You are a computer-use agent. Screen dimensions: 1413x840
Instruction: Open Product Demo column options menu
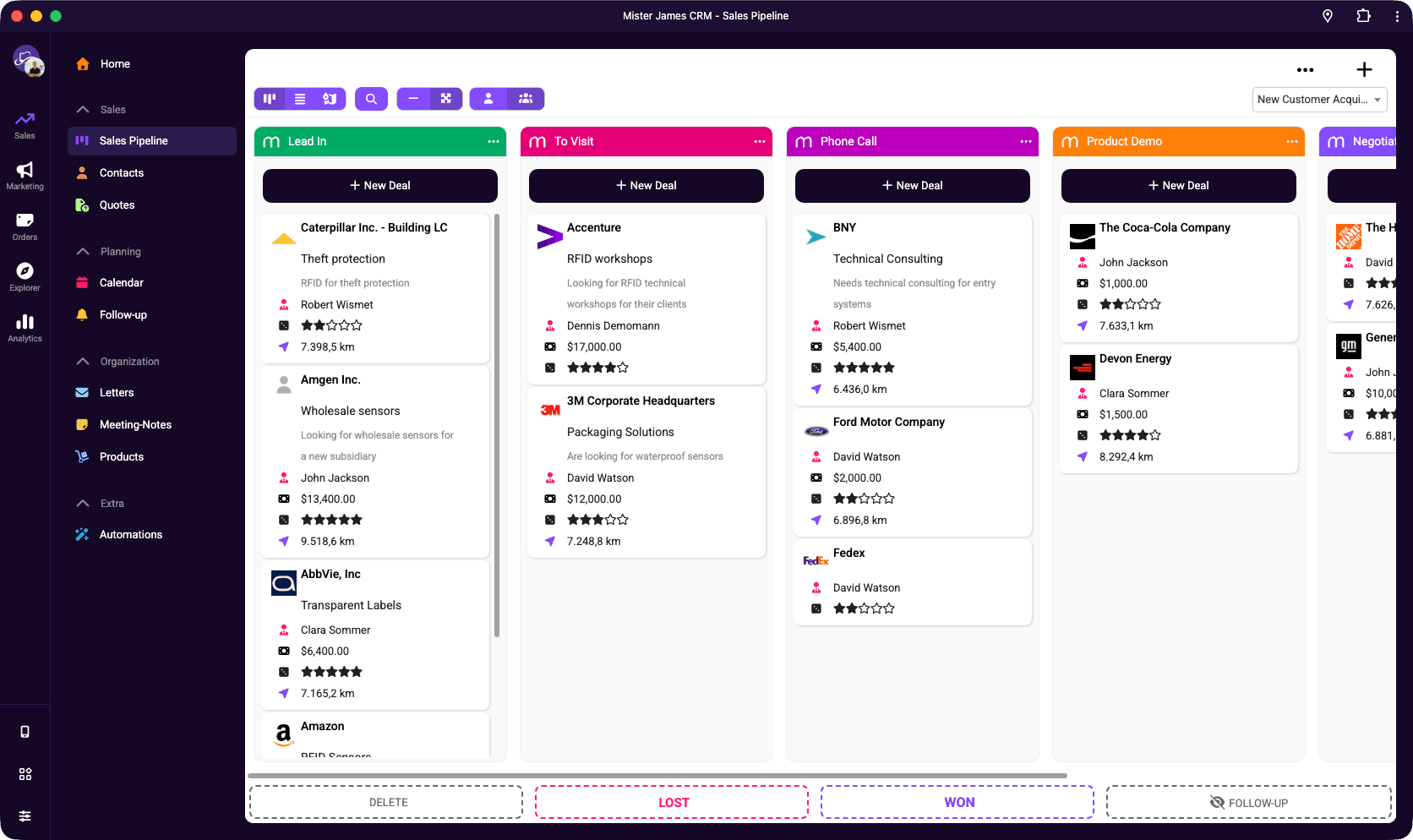click(x=1292, y=142)
